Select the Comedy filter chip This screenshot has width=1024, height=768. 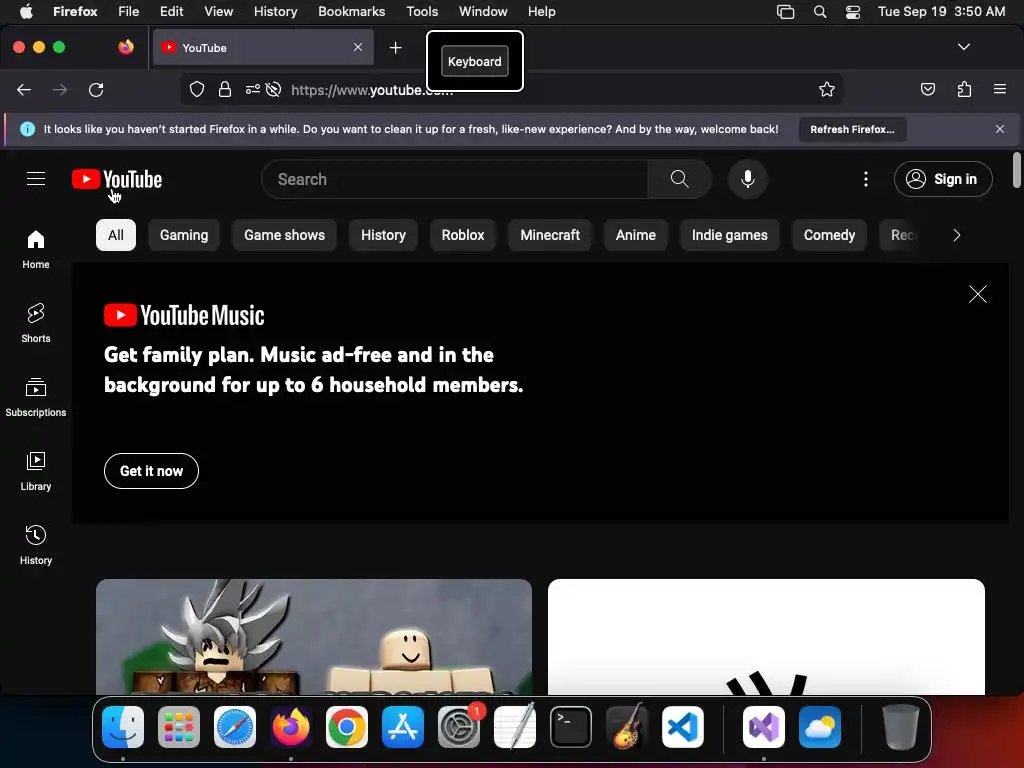click(829, 235)
